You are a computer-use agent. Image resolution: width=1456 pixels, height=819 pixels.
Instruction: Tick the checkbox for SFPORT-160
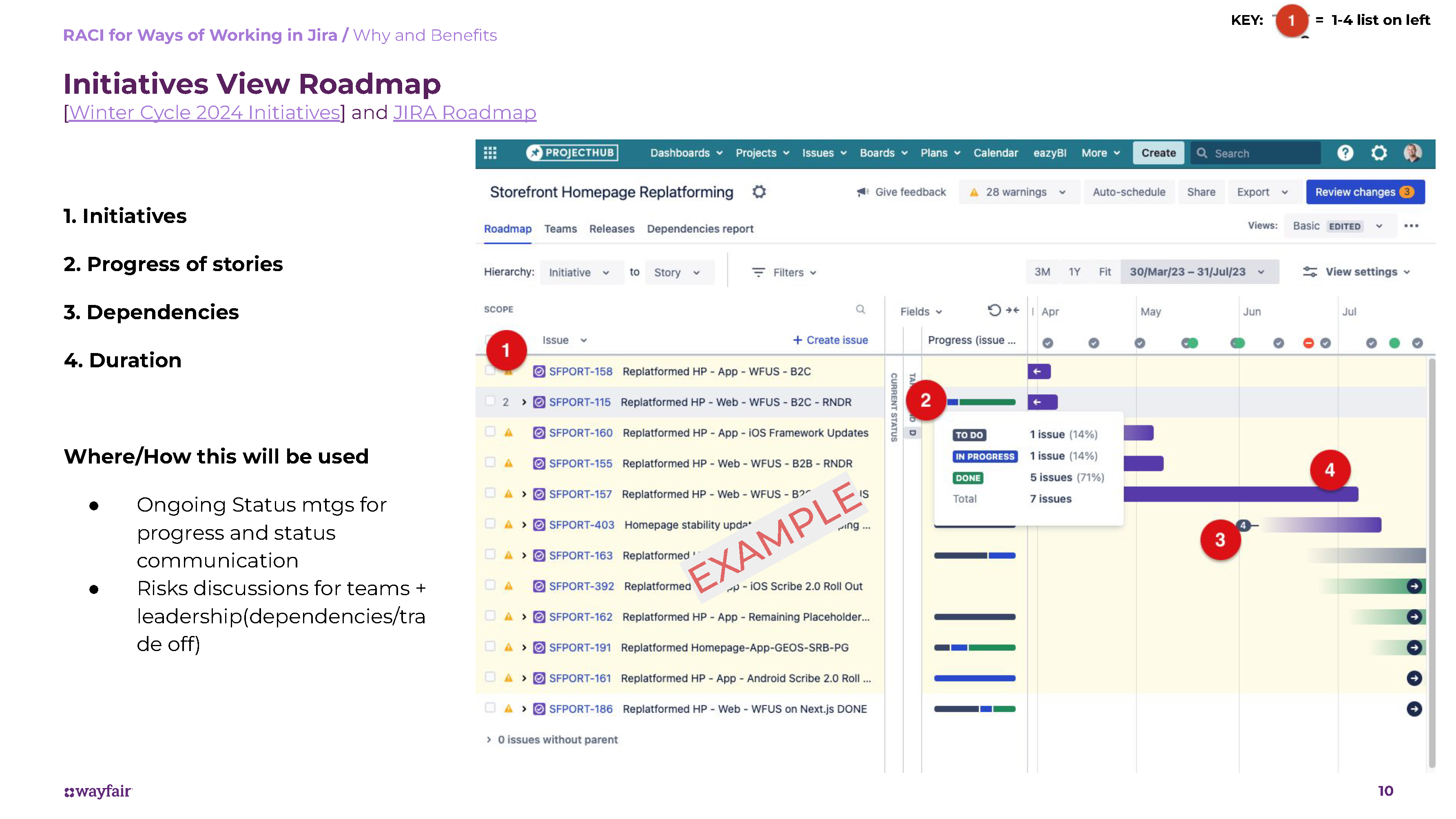[490, 432]
